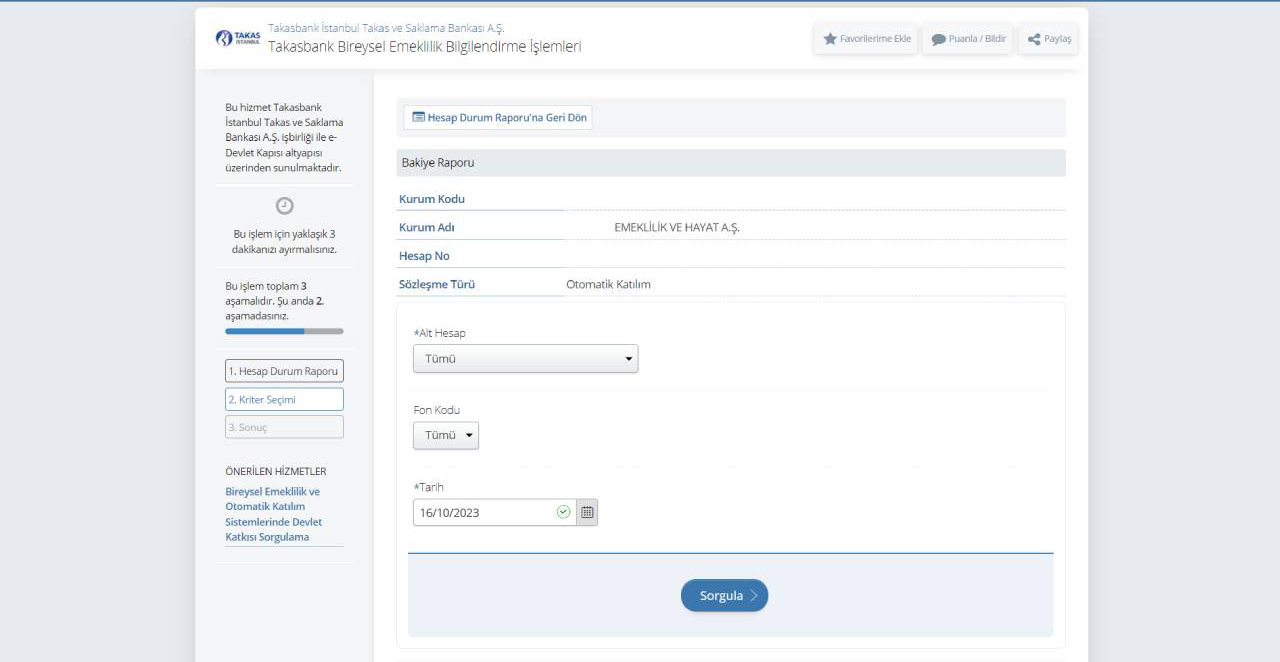Go back with Hesap Durum Raporu'na Geri Dön

pyautogui.click(x=499, y=117)
